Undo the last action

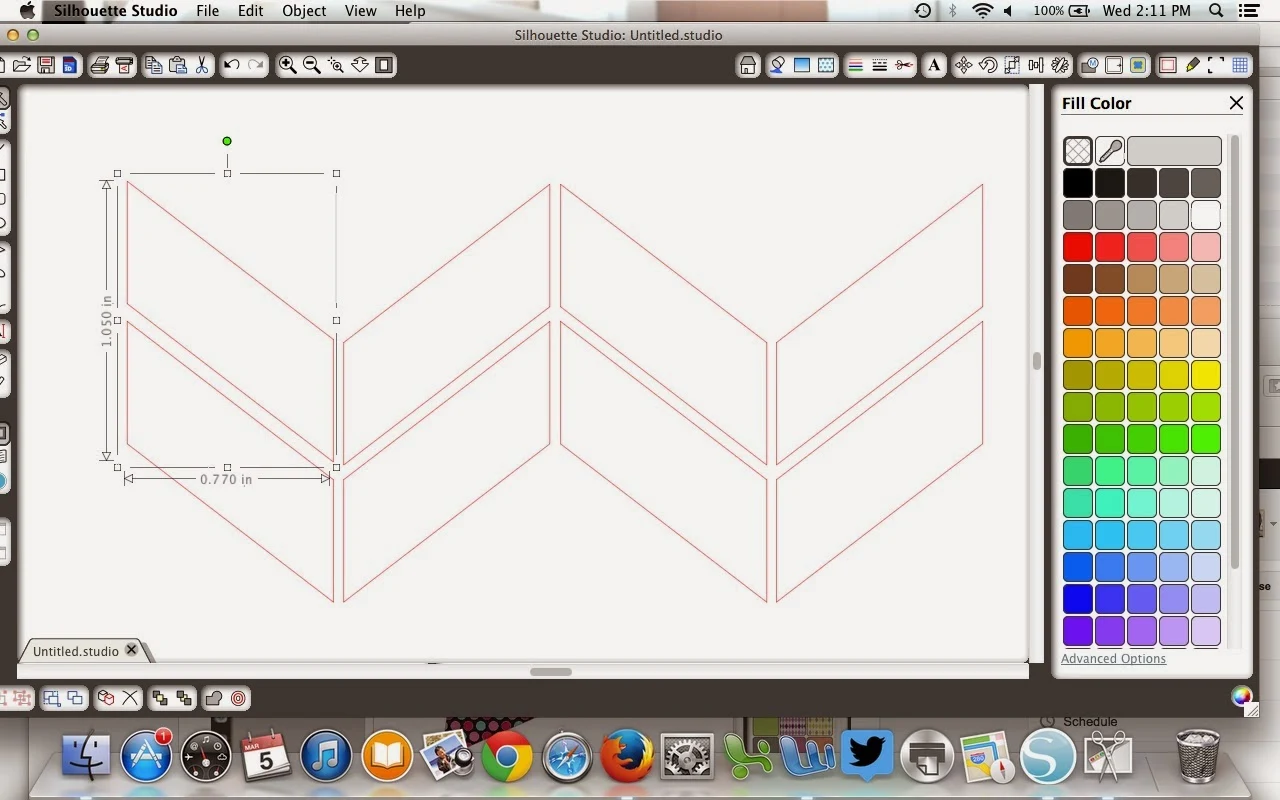coord(232,65)
